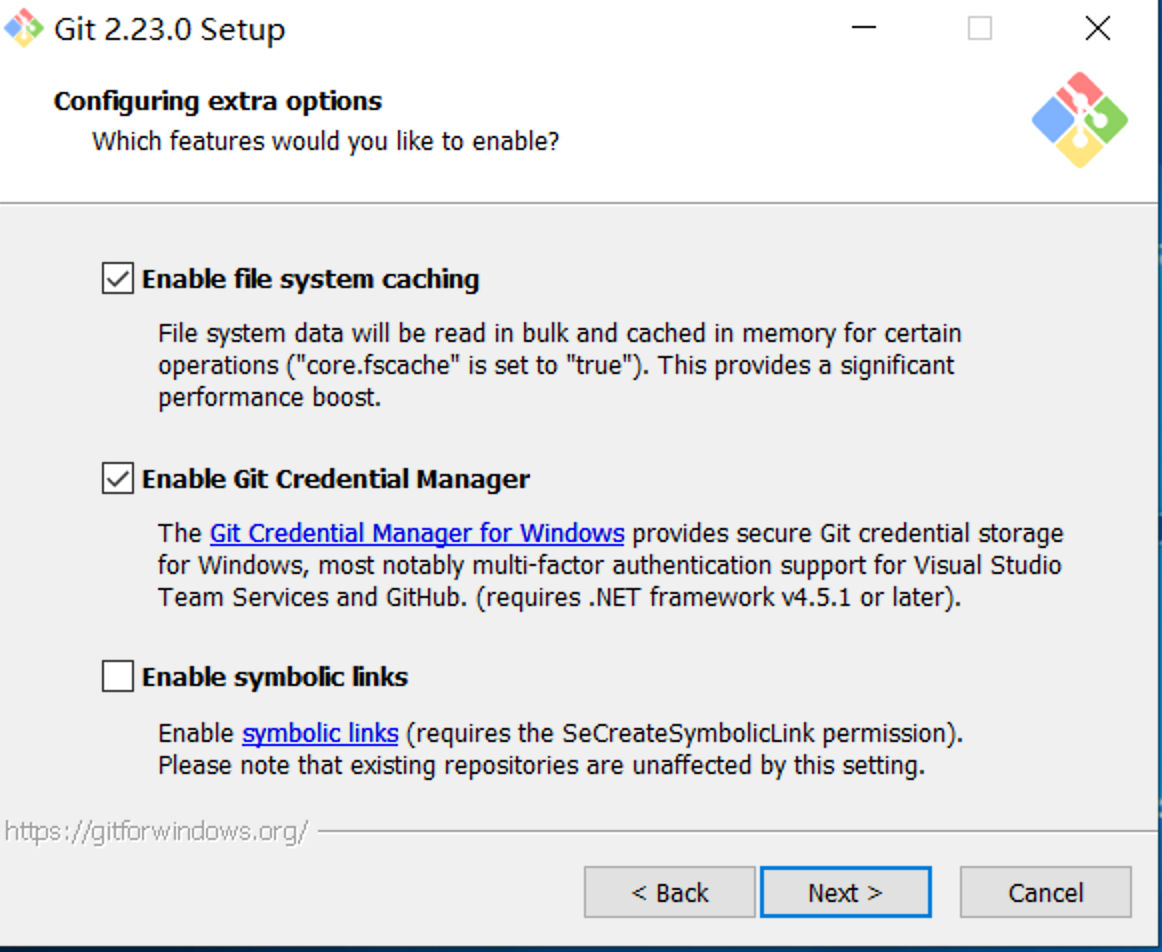Cancel the Git installation

click(x=1045, y=892)
